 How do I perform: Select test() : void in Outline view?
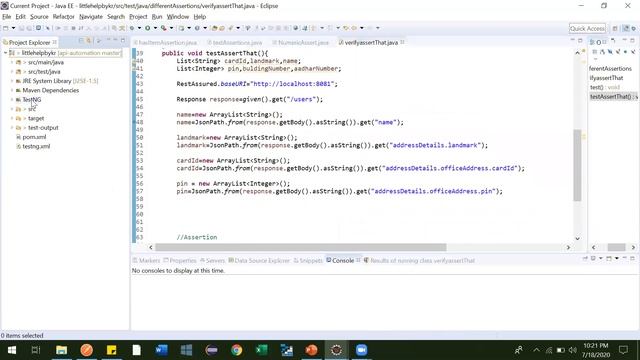pyautogui.click(x=605, y=87)
